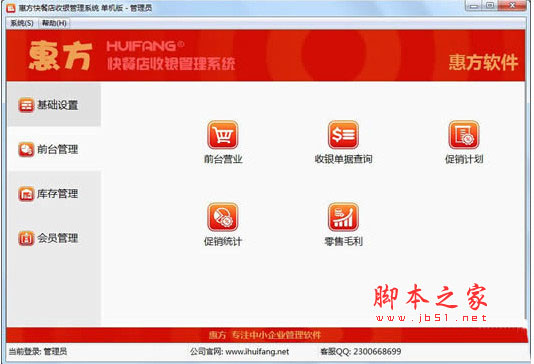Click the 惠方 logo in the banner
Viewport: 534px width, 364px height.
click(61, 56)
